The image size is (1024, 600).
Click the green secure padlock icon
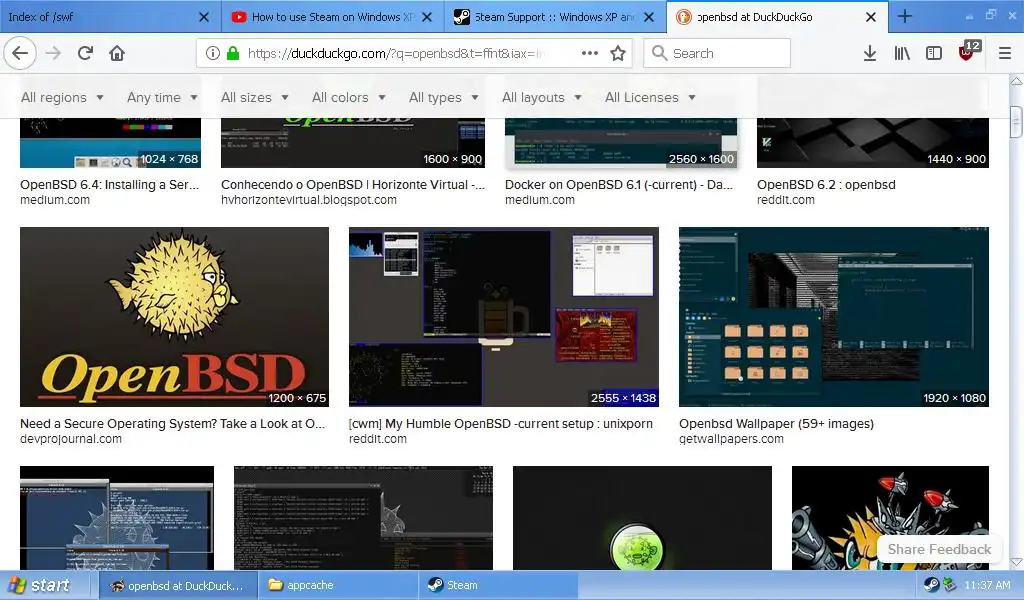pos(232,54)
